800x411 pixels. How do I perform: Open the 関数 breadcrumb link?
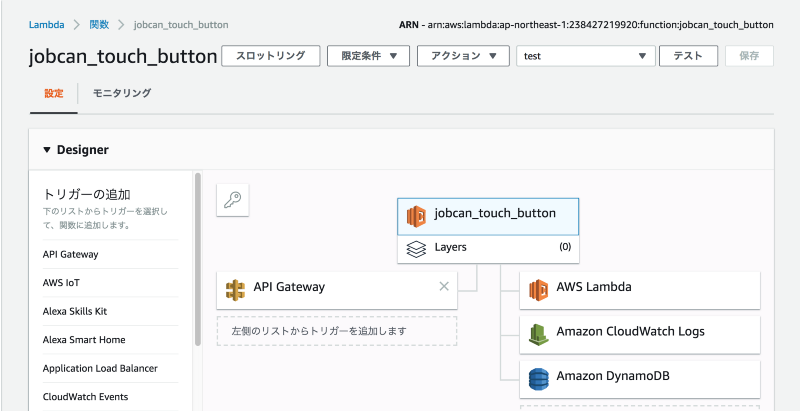click(99, 24)
